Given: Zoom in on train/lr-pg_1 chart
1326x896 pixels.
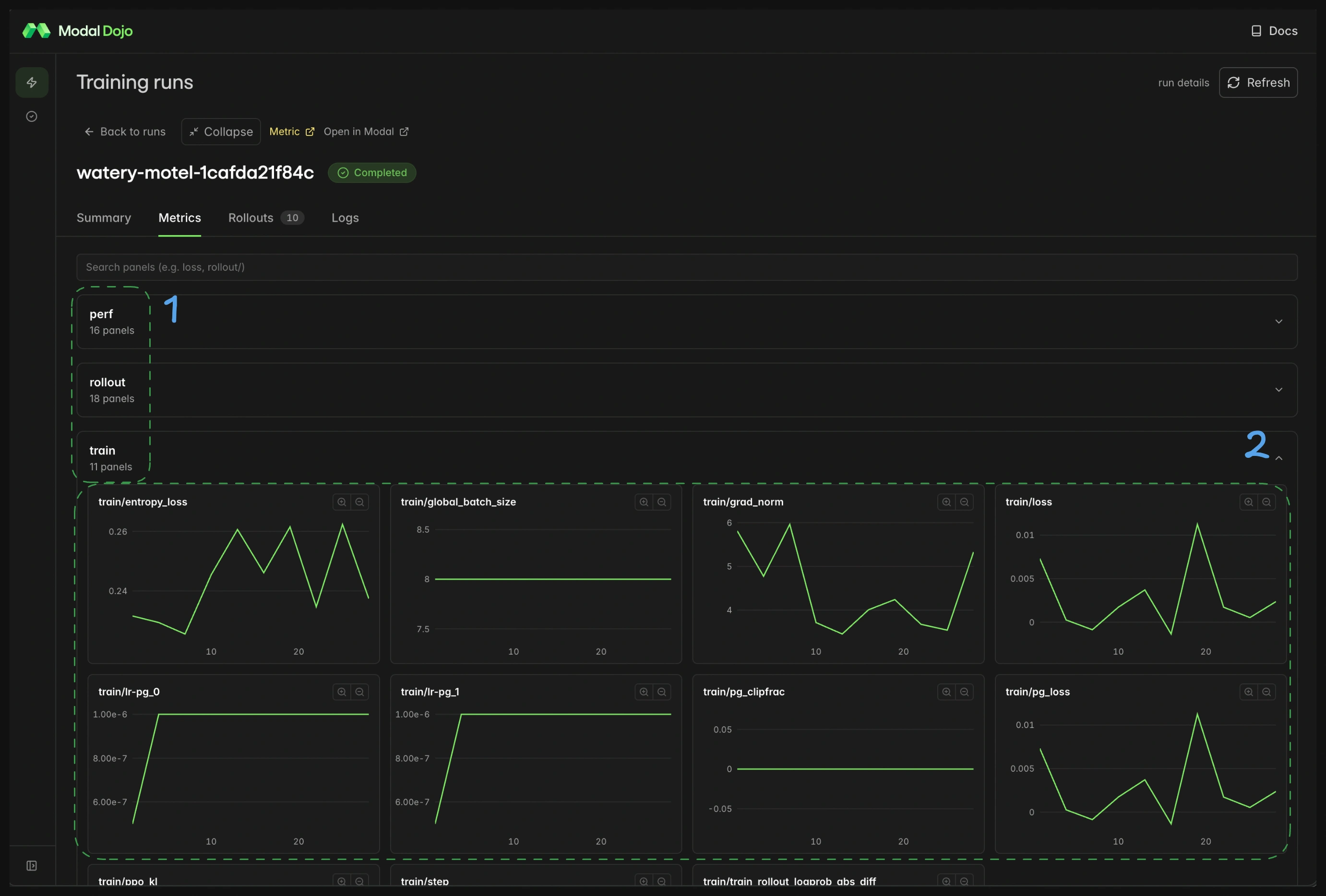Looking at the screenshot, I should [644, 692].
